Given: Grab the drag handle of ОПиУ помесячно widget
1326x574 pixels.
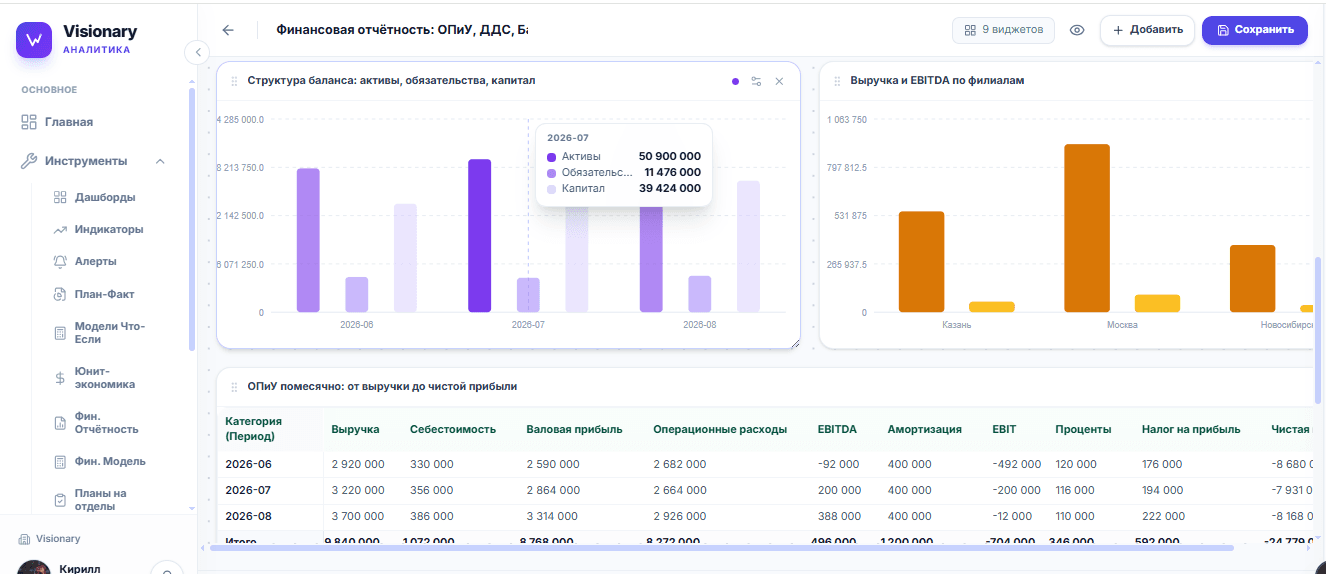Looking at the screenshot, I should [234, 386].
